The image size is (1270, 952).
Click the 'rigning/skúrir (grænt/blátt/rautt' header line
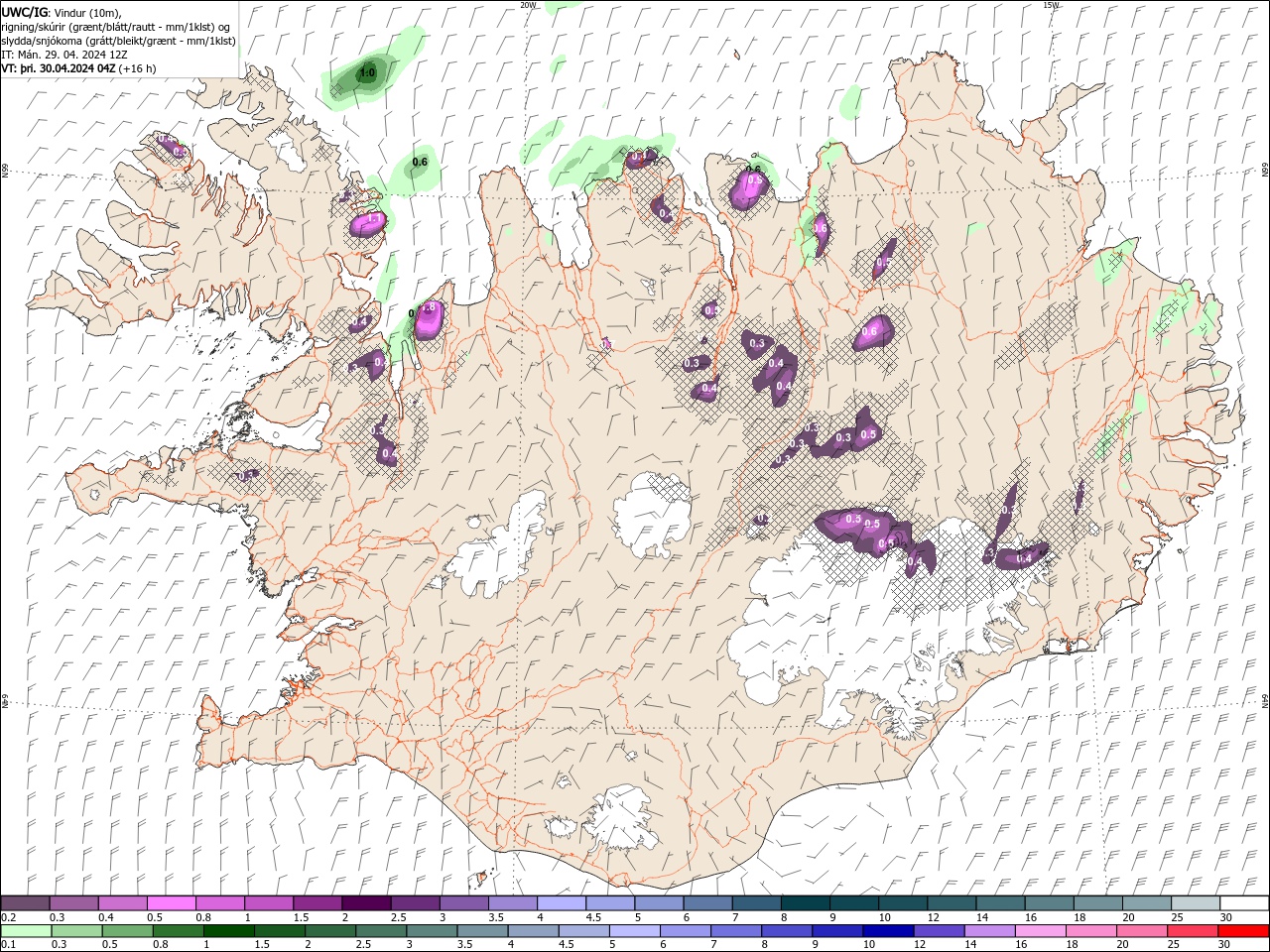[x=117, y=27]
